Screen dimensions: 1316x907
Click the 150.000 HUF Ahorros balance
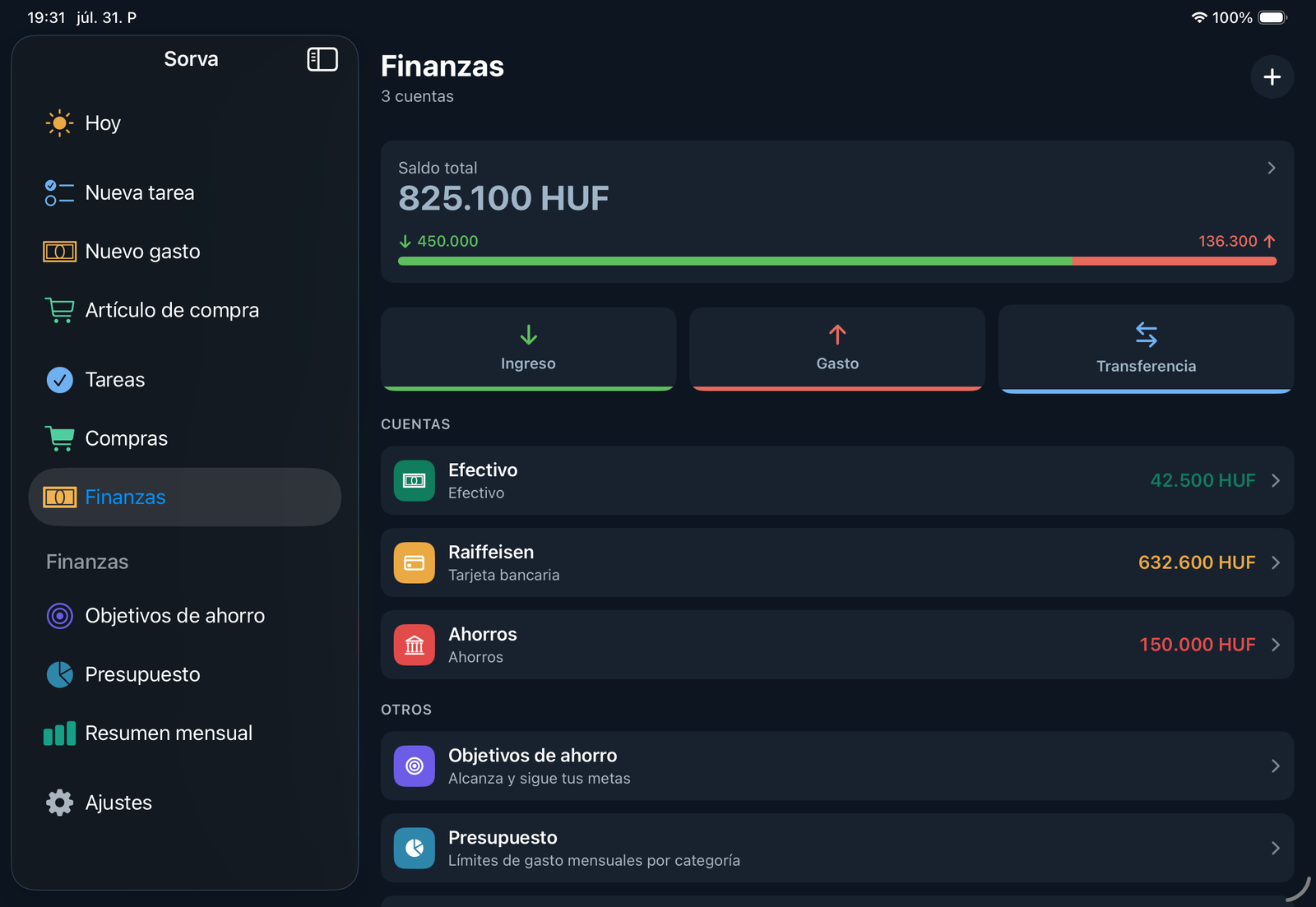1198,646
